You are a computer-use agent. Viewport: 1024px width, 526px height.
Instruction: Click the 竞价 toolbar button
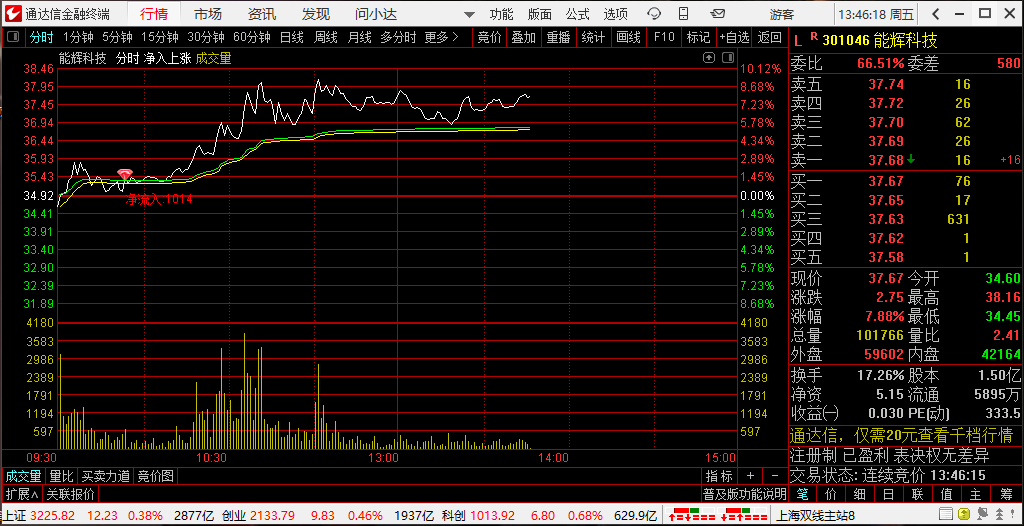click(x=490, y=37)
